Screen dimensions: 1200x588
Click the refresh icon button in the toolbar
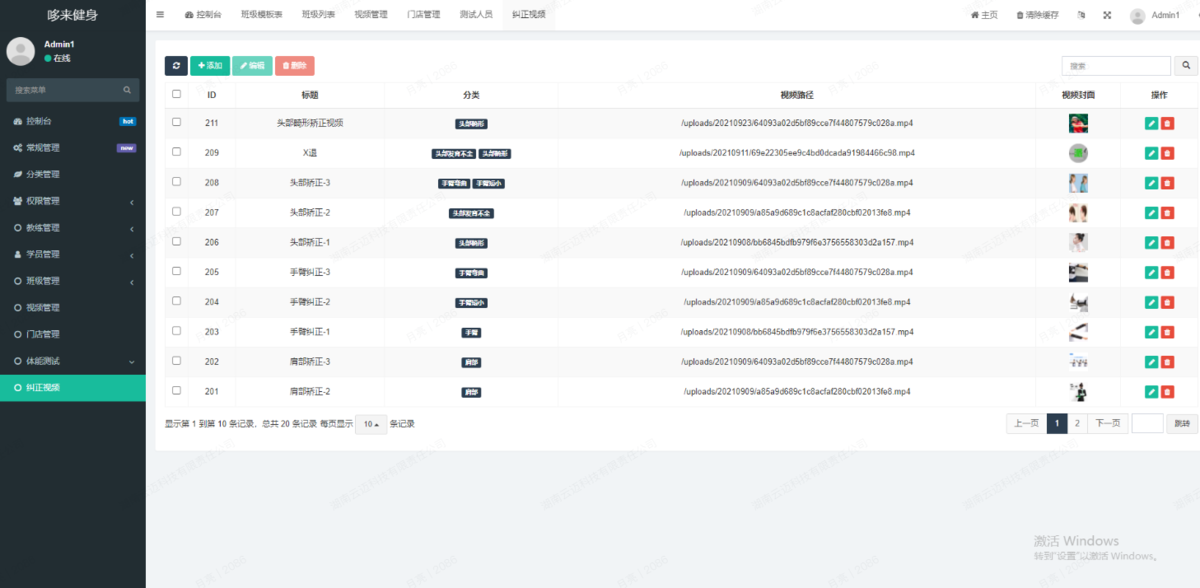pos(176,66)
